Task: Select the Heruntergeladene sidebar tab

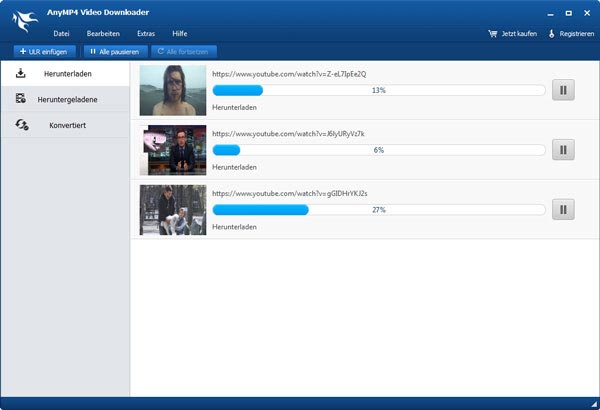Action: tap(65, 99)
